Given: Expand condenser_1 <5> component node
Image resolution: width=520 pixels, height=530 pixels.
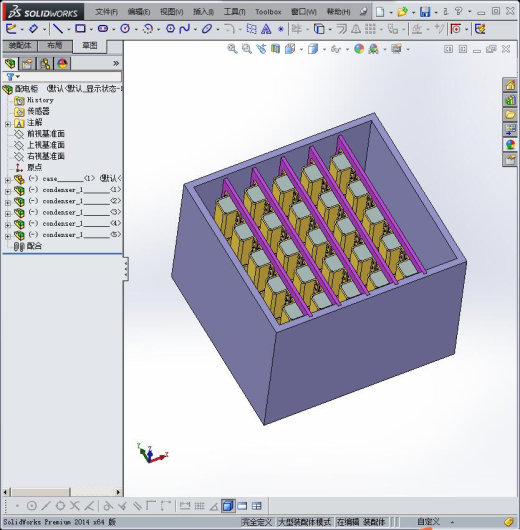Looking at the screenshot, I should point(8,236).
